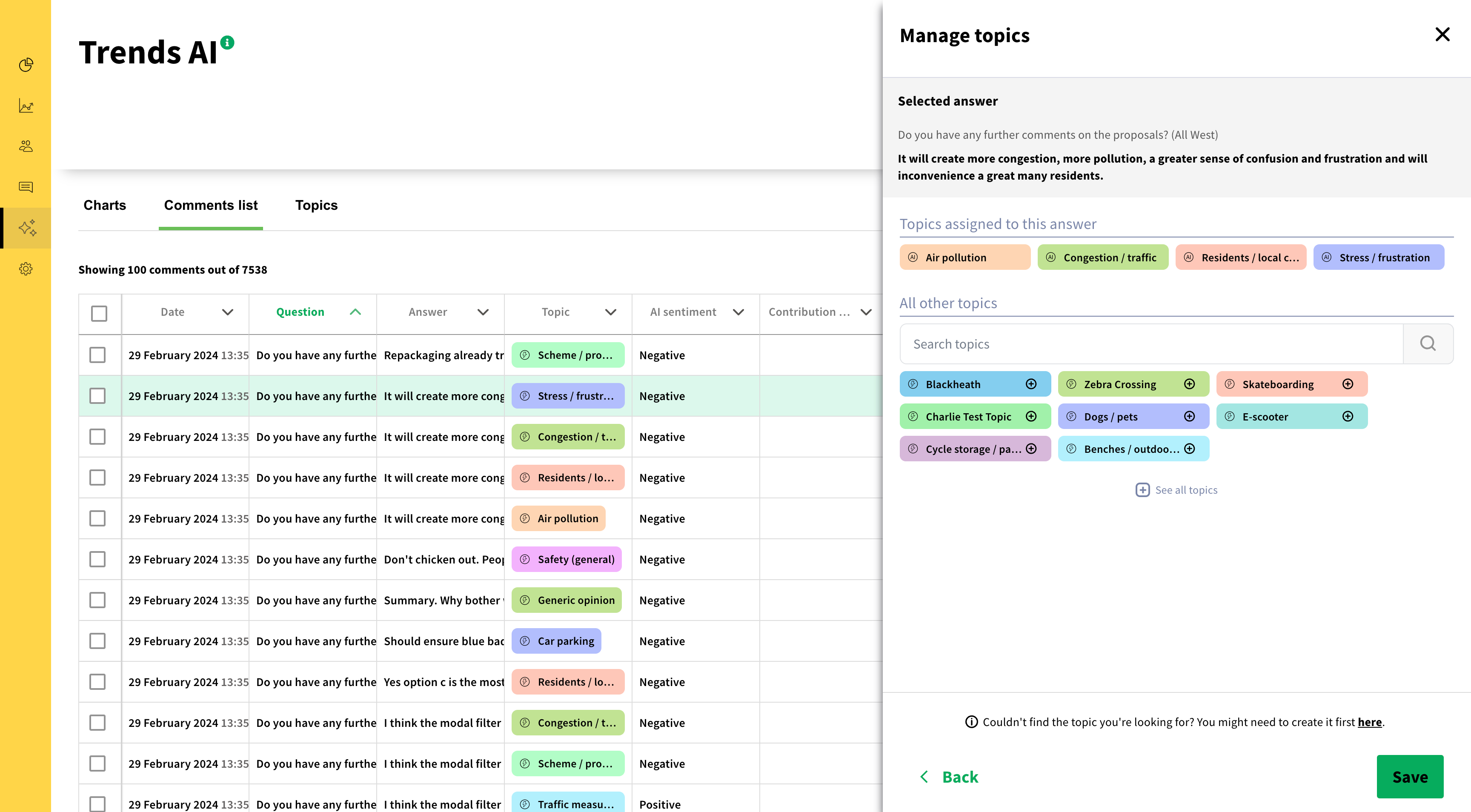
Task: Open the line graph analytics sidebar icon
Action: coord(26,106)
